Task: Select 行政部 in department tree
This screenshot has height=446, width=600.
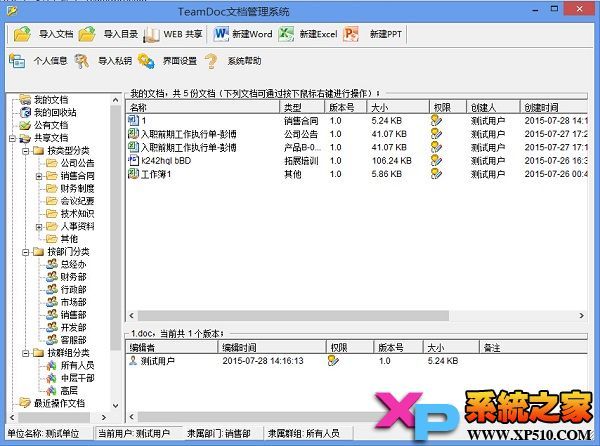Action: click(73, 289)
